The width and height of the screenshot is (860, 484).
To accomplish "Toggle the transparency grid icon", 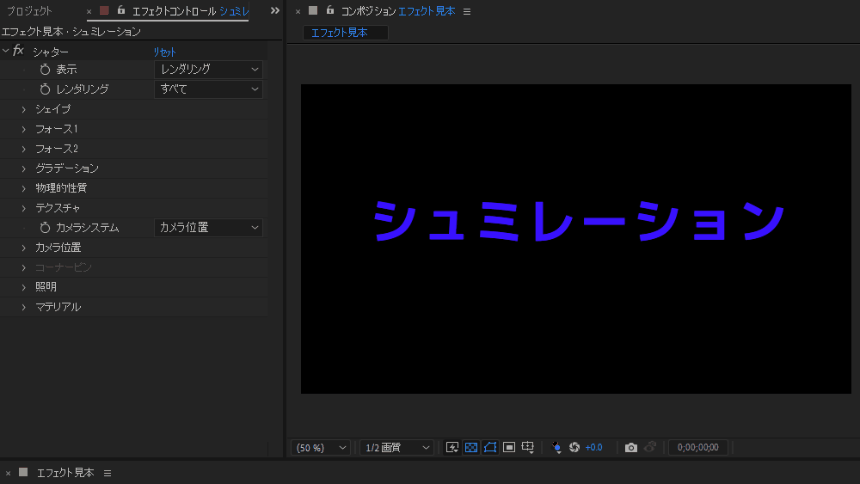I will (471, 448).
